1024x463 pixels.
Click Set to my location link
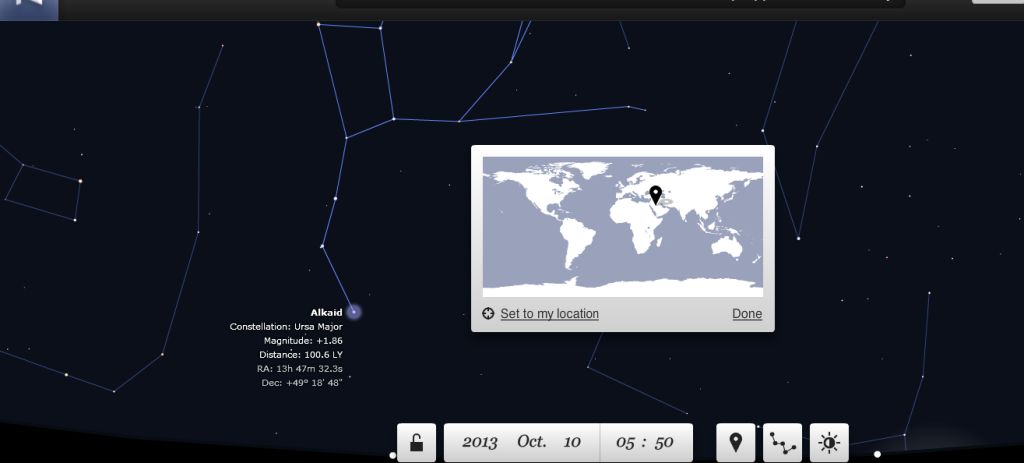(549, 314)
